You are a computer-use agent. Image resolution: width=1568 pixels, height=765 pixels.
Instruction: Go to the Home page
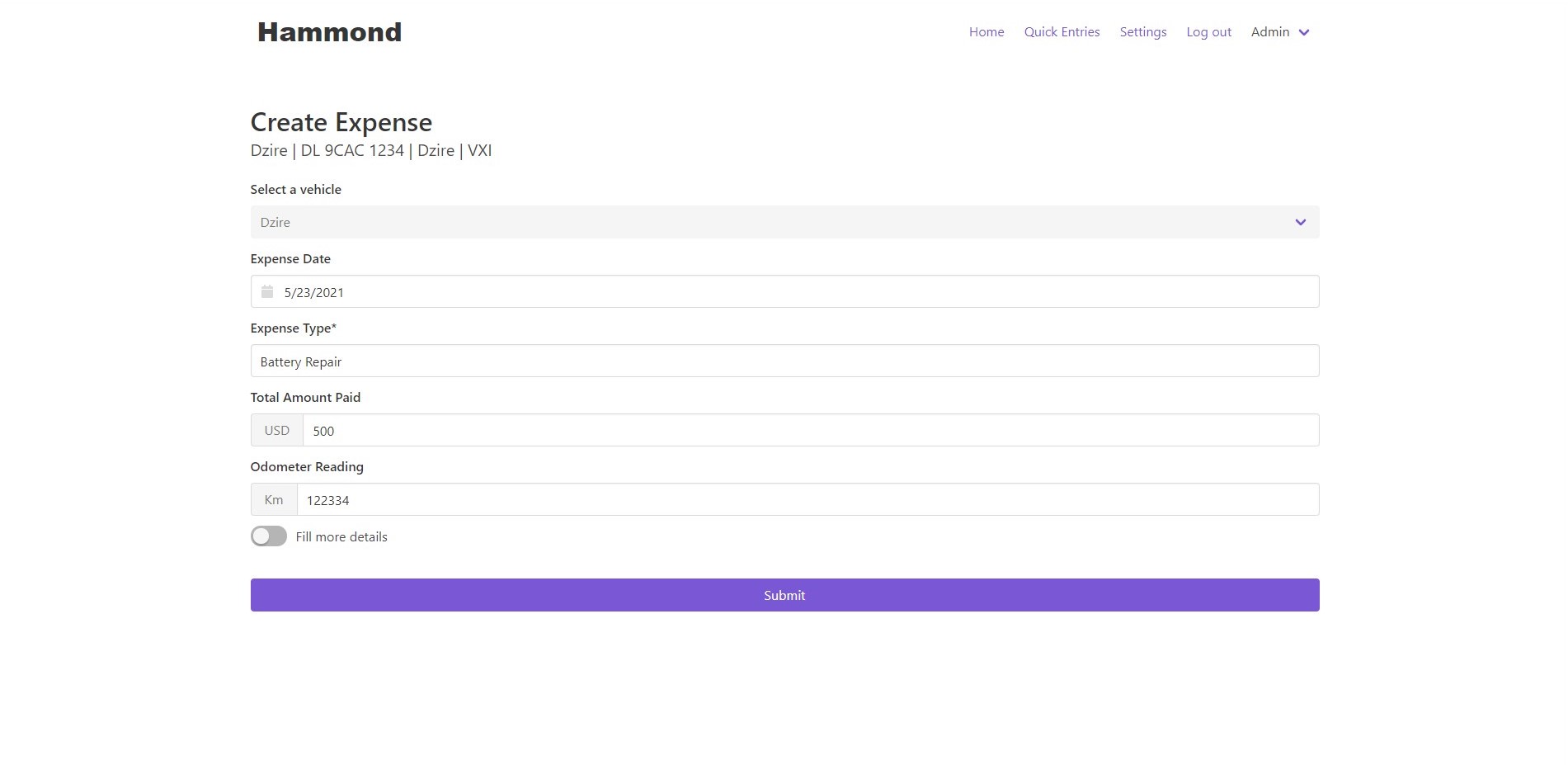coord(986,32)
